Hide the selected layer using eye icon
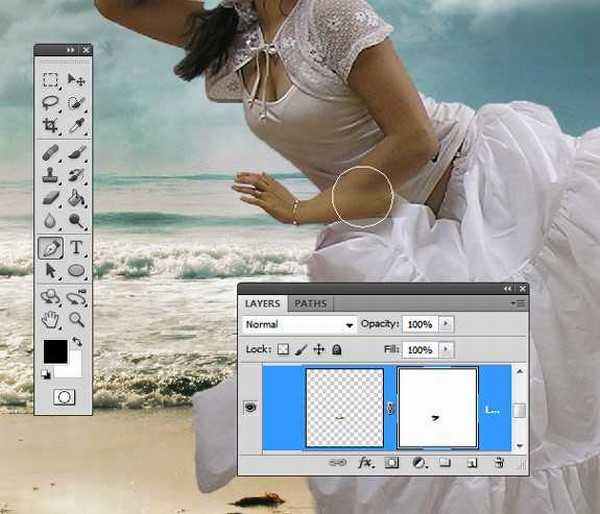The image size is (600, 514). tap(250, 408)
